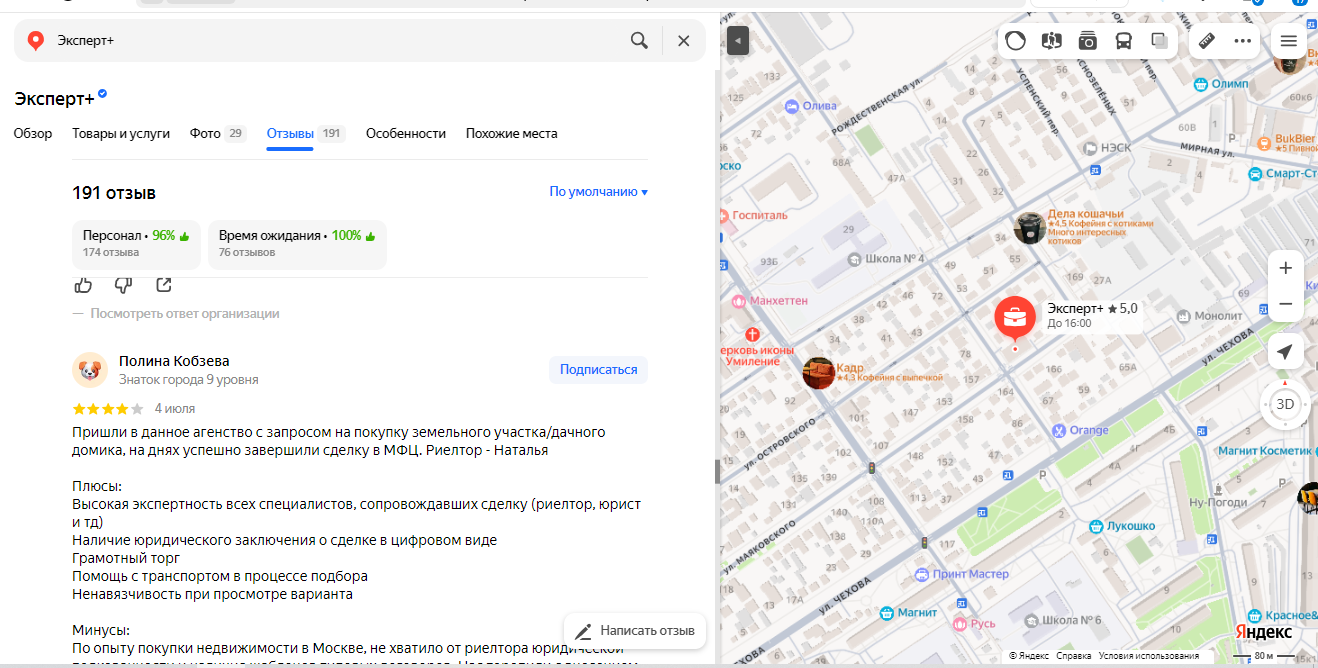Click the search magnifier icon
Viewport: 1318px width, 668px height.
pos(639,41)
